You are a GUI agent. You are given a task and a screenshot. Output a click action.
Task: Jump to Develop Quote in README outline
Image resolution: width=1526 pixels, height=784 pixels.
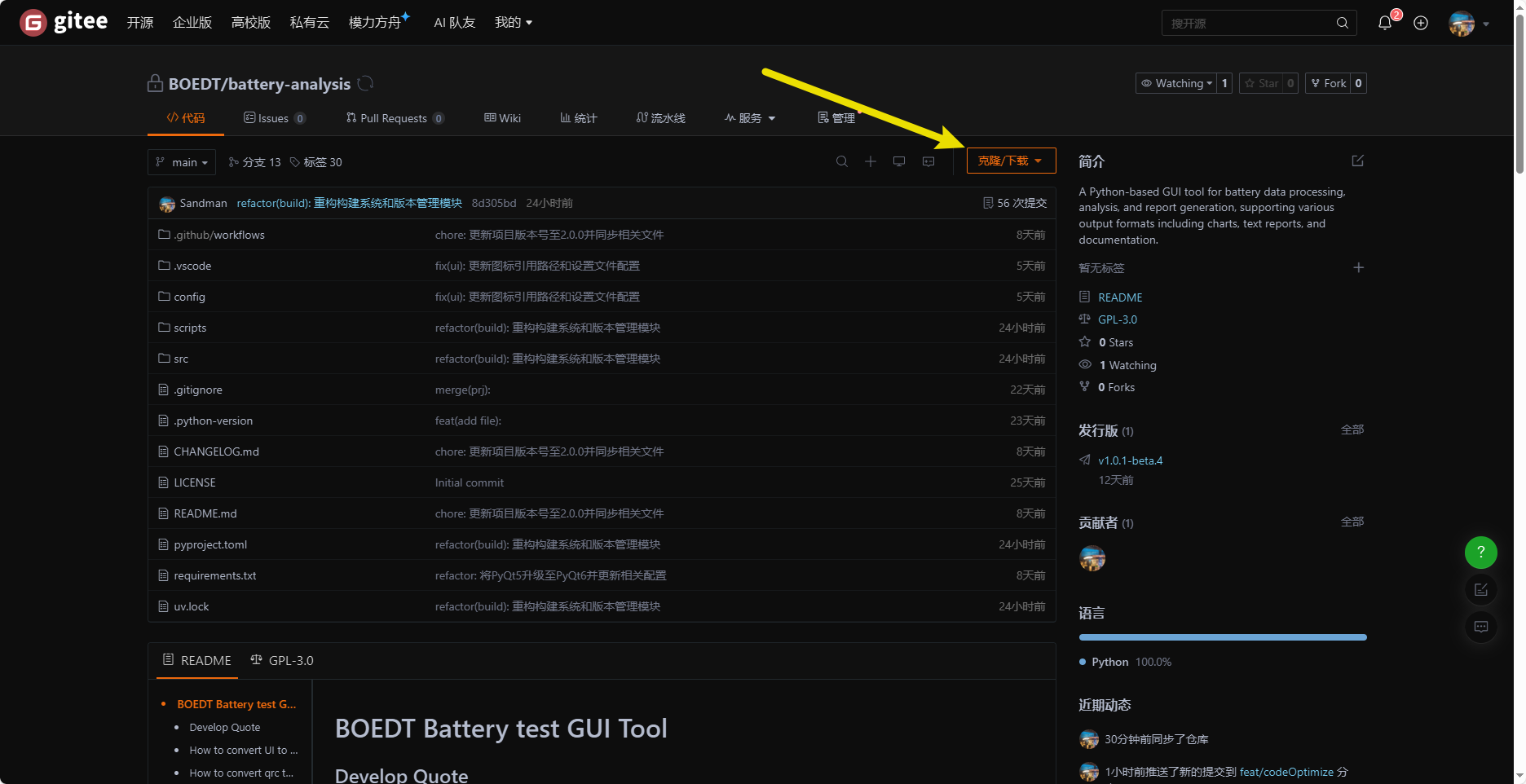225,727
